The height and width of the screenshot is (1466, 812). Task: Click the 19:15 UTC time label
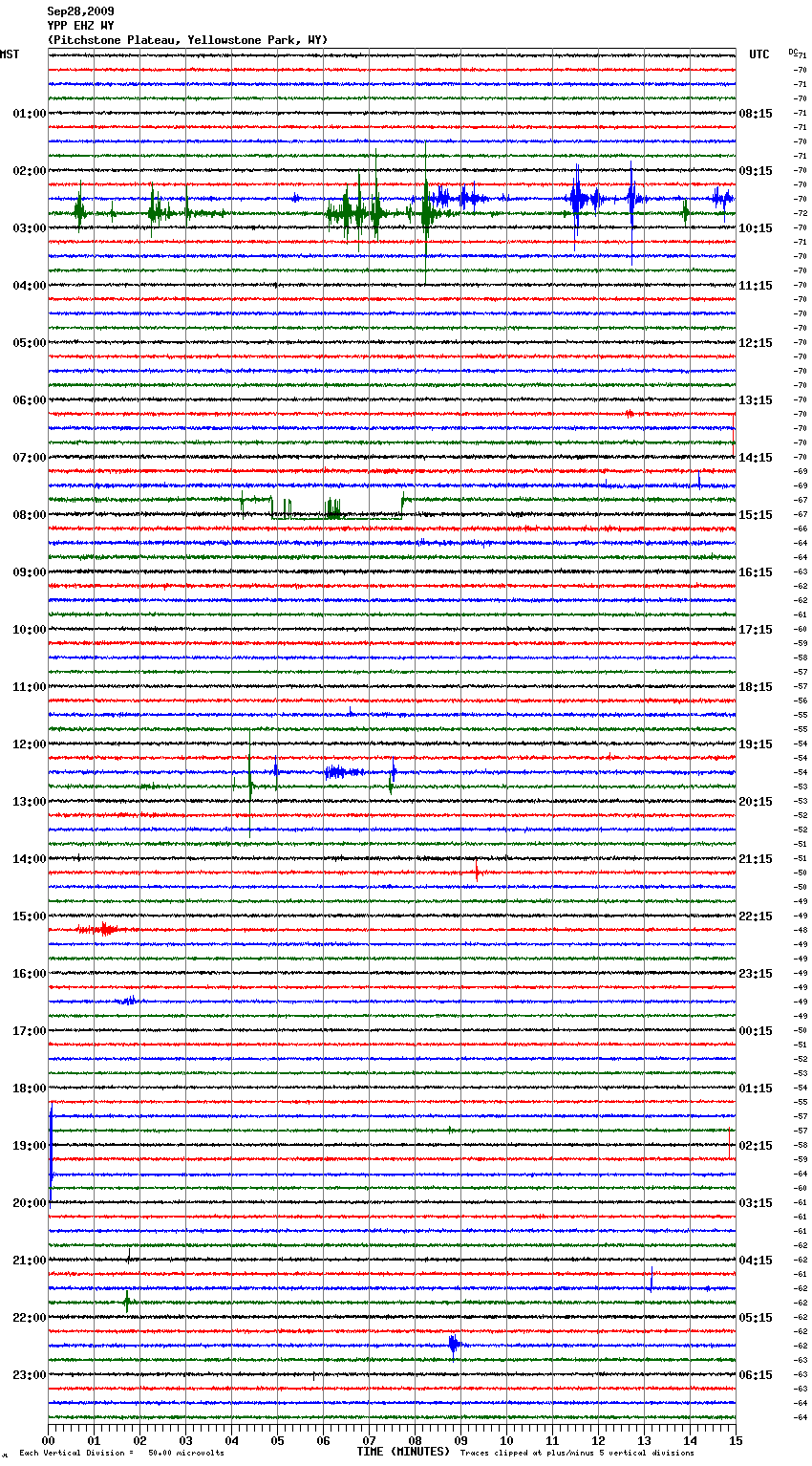[x=756, y=744]
